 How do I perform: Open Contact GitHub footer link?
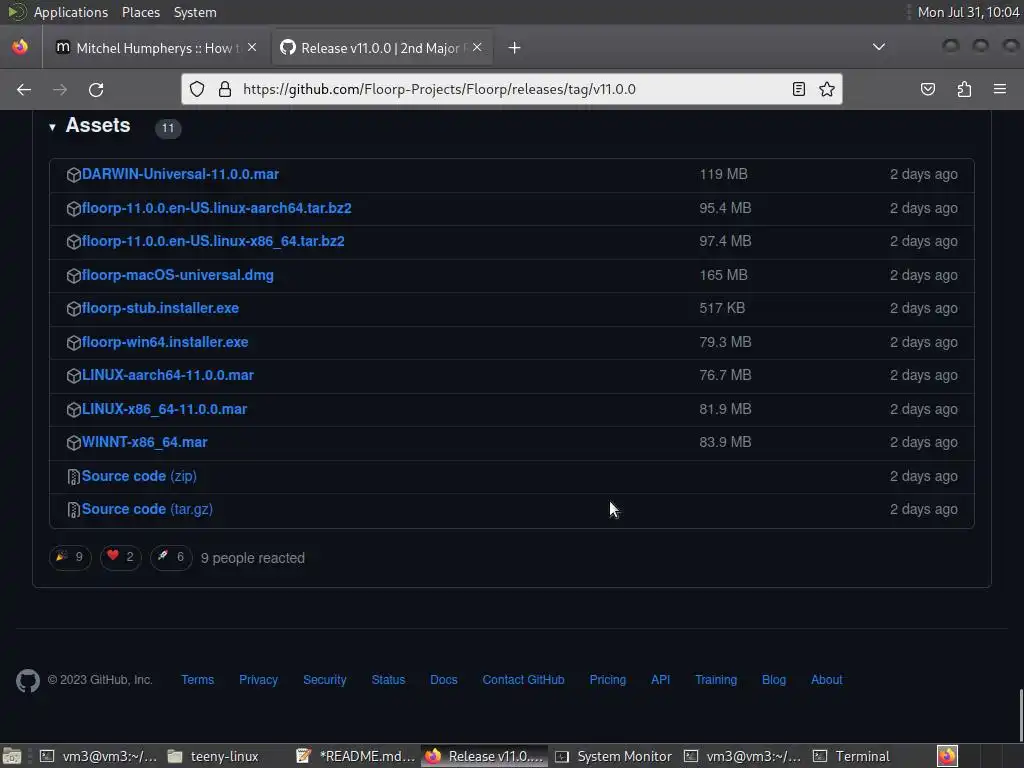[523, 680]
